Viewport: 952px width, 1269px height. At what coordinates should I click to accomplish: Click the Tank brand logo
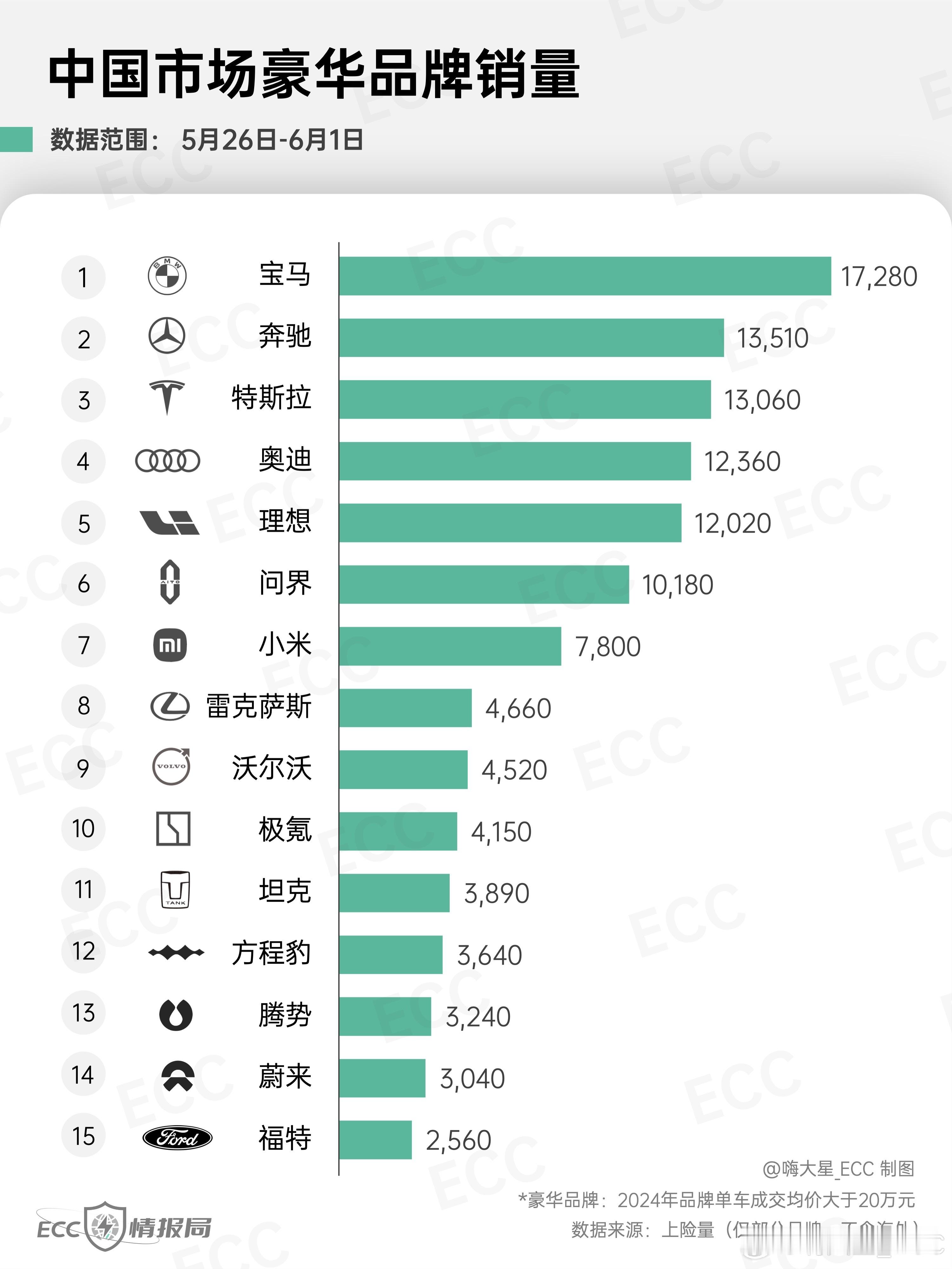point(175,890)
